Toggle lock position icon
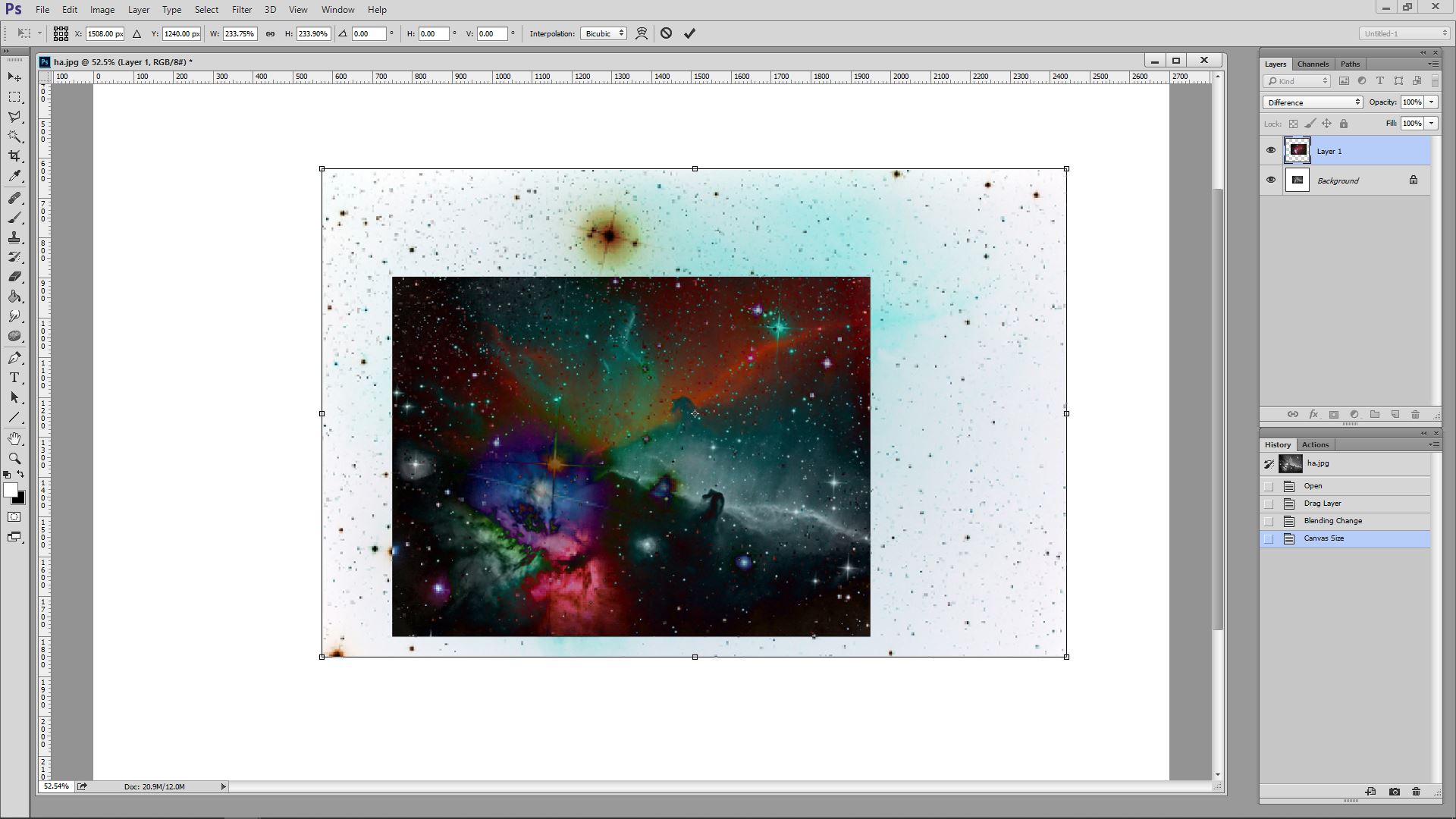Viewport: 1456px width, 819px height. point(1326,124)
